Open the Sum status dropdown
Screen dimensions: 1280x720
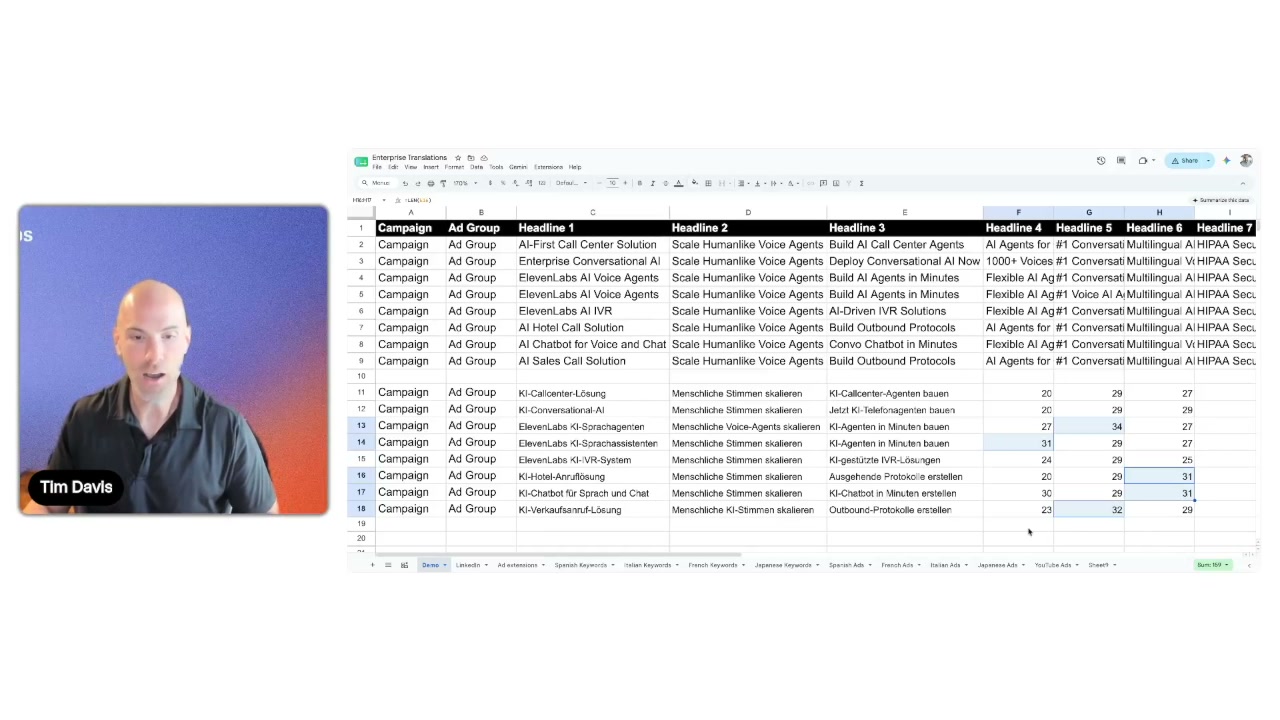pyautogui.click(x=1213, y=565)
